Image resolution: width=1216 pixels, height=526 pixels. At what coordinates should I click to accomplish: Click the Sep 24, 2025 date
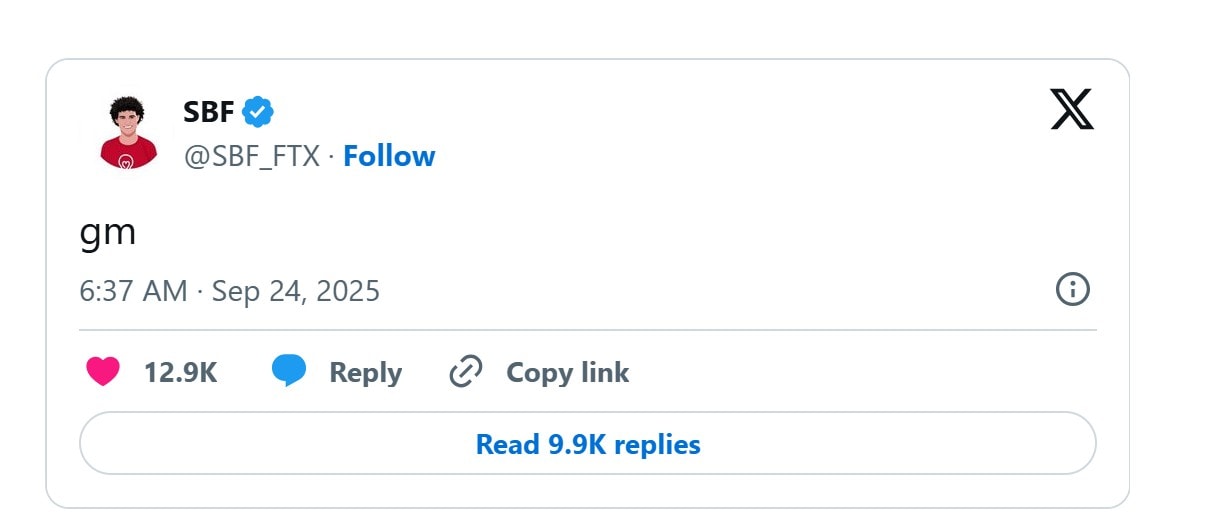click(x=296, y=291)
